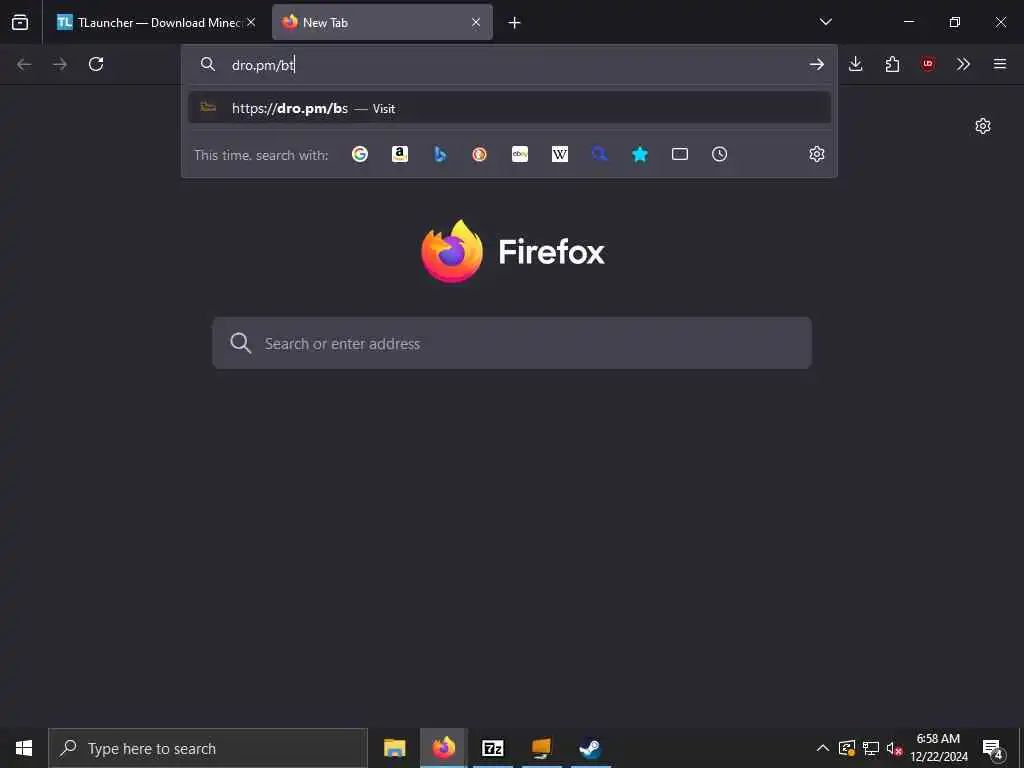Open search settings gear in dropdown
1024x768 pixels.
click(816, 154)
